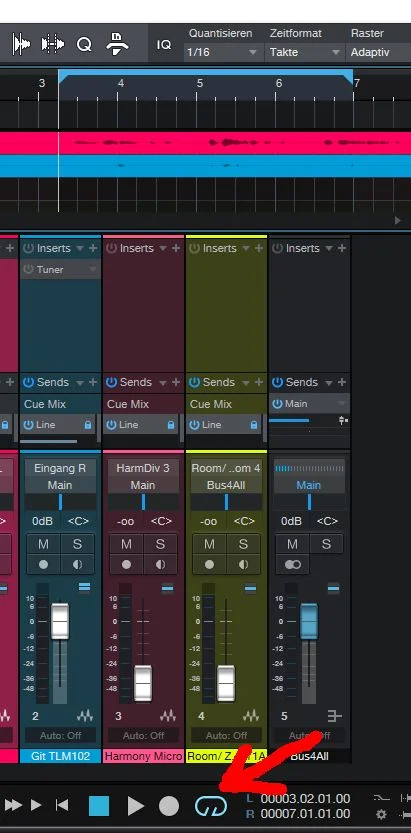The width and height of the screenshot is (411, 833).
Task: Open the Main output selector on Git TLM102
Action: [60, 485]
